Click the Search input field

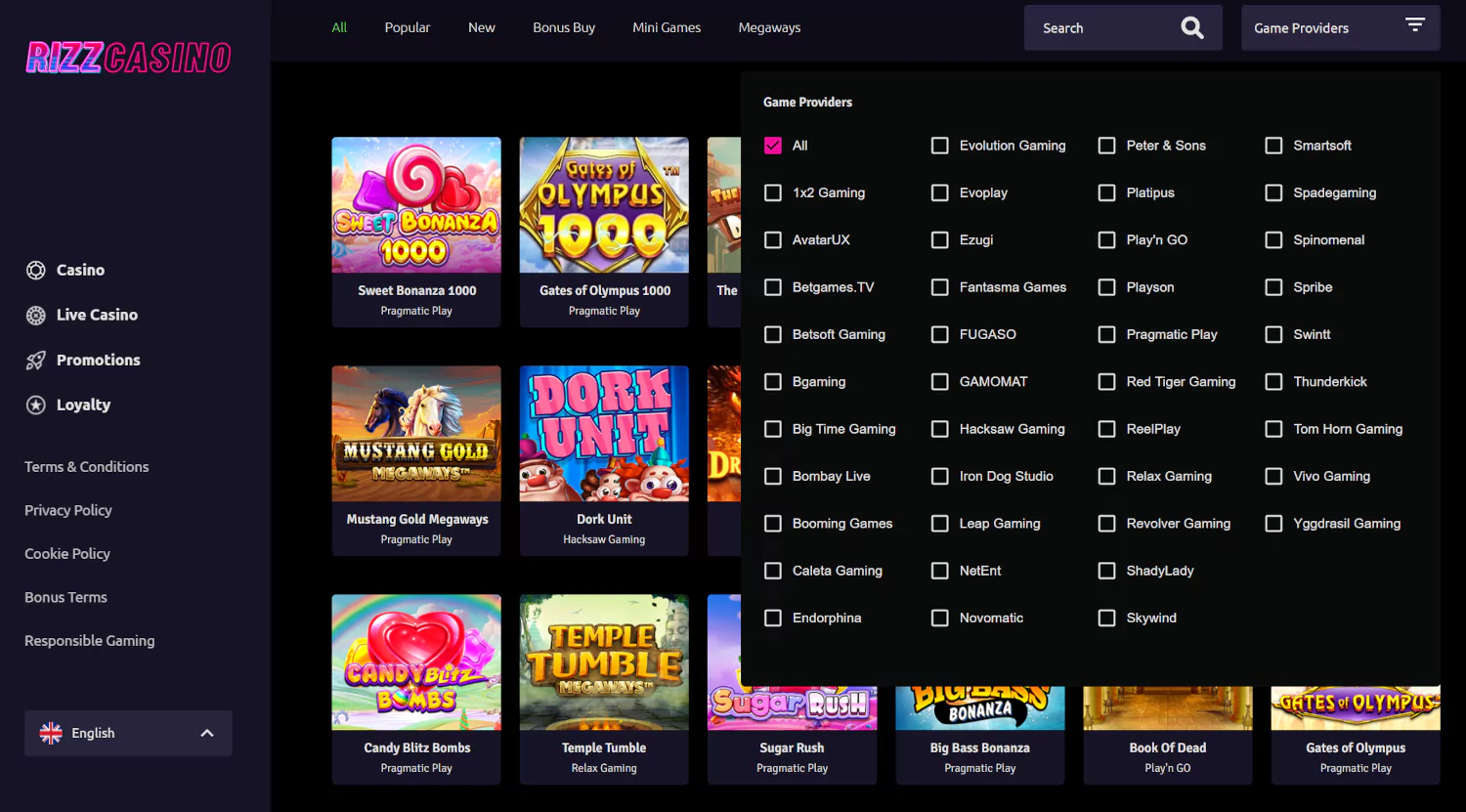[x=1123, y=28]
